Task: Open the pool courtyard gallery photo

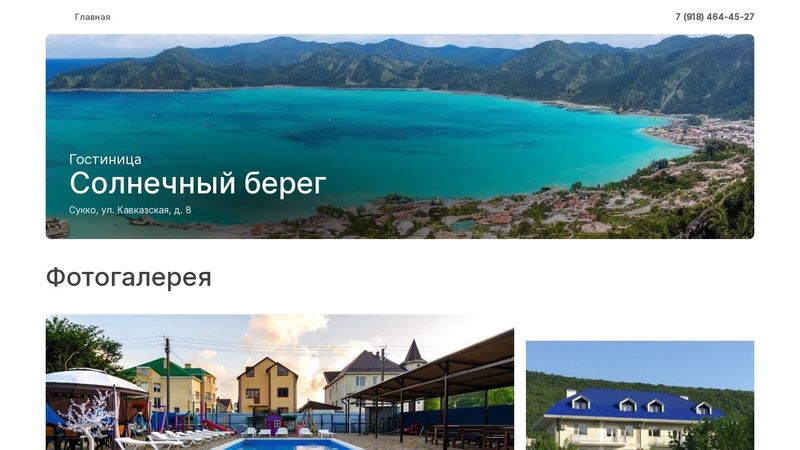Action: click(280, 382)
